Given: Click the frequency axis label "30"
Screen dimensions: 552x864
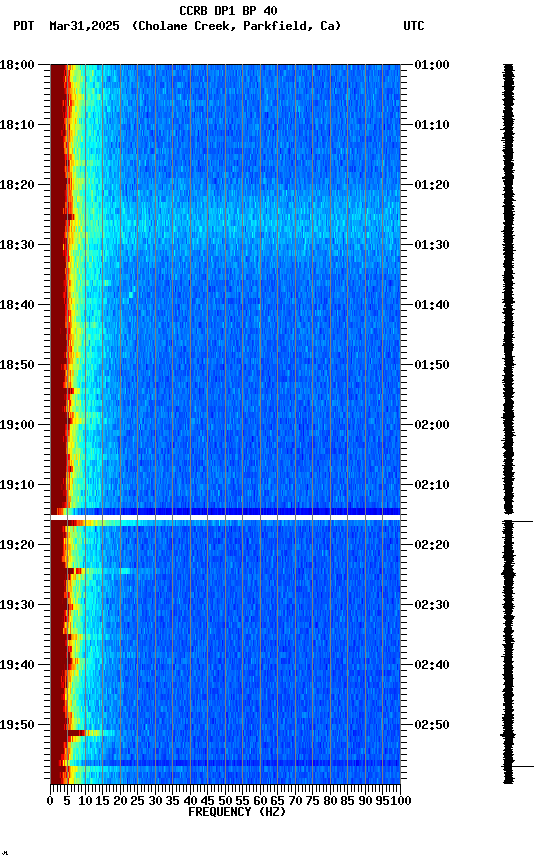Looking at the screenshot, I should click(x=155, y=801).
